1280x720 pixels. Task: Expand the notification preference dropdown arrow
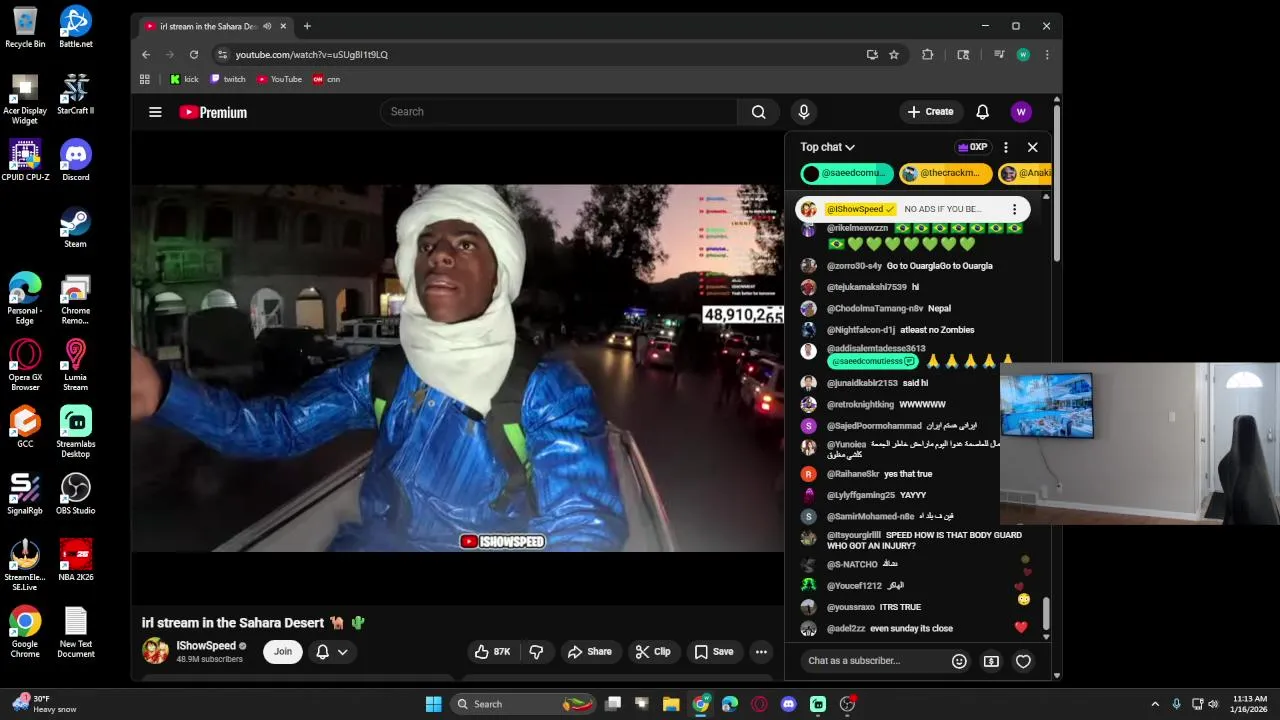coord(342,652)
